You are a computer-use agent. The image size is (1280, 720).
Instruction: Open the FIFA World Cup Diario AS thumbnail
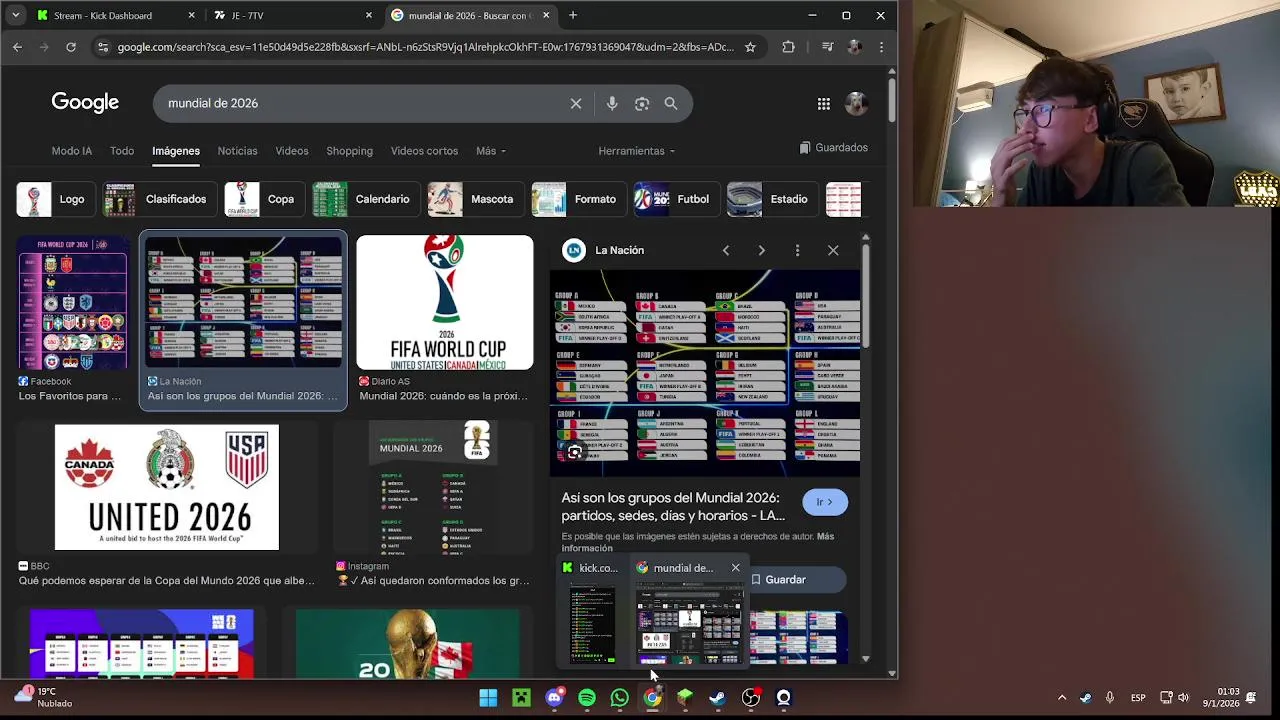[x=445, y=303]
